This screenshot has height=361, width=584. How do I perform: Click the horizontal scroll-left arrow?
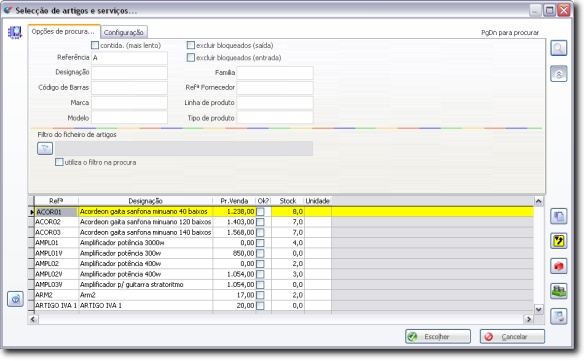pyautogui.click(x=33, y=319)
